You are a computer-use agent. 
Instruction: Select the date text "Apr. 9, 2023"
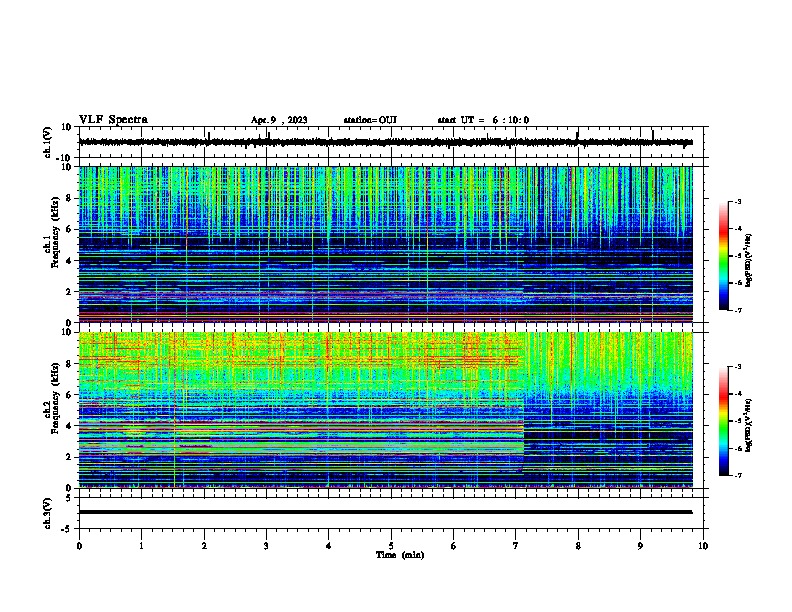pos(279,120)
